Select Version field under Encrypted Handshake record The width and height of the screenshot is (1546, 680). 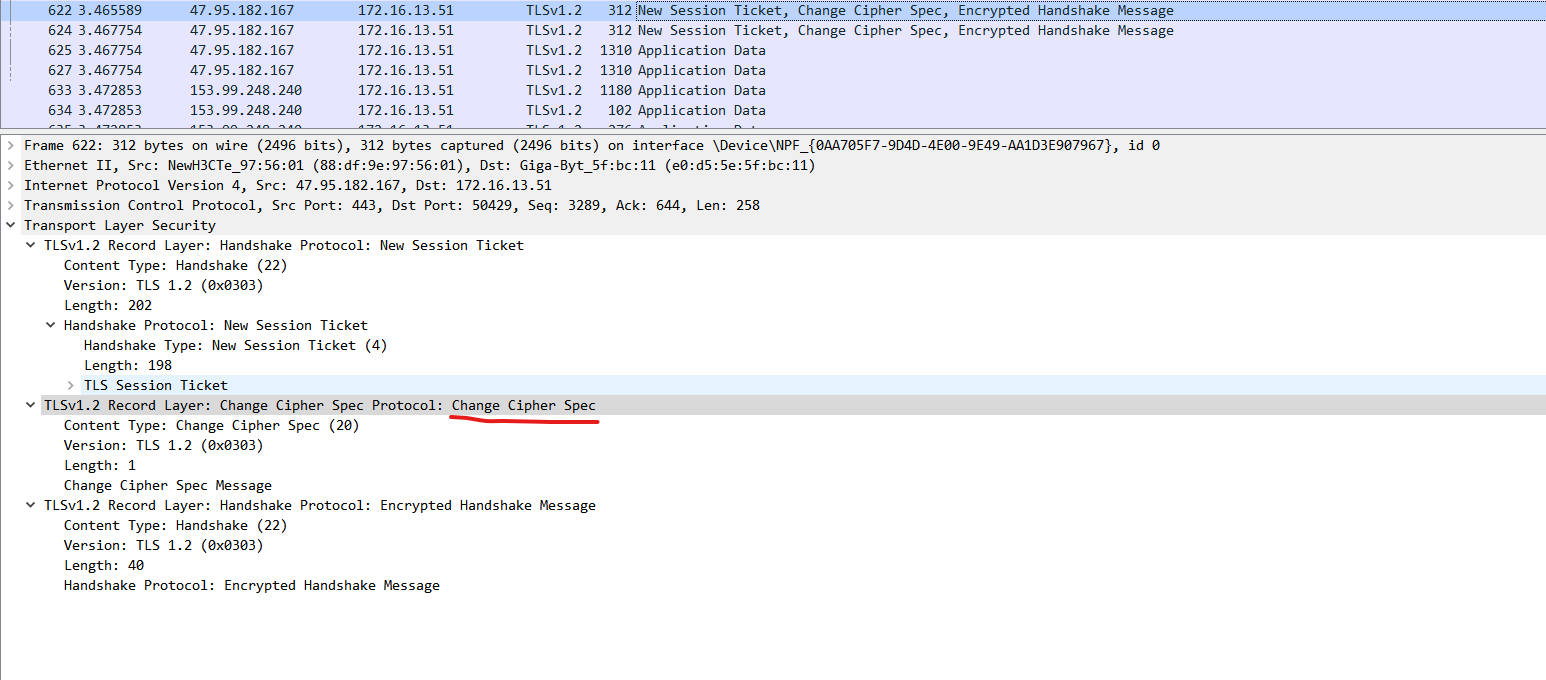[x=164, y=545]
